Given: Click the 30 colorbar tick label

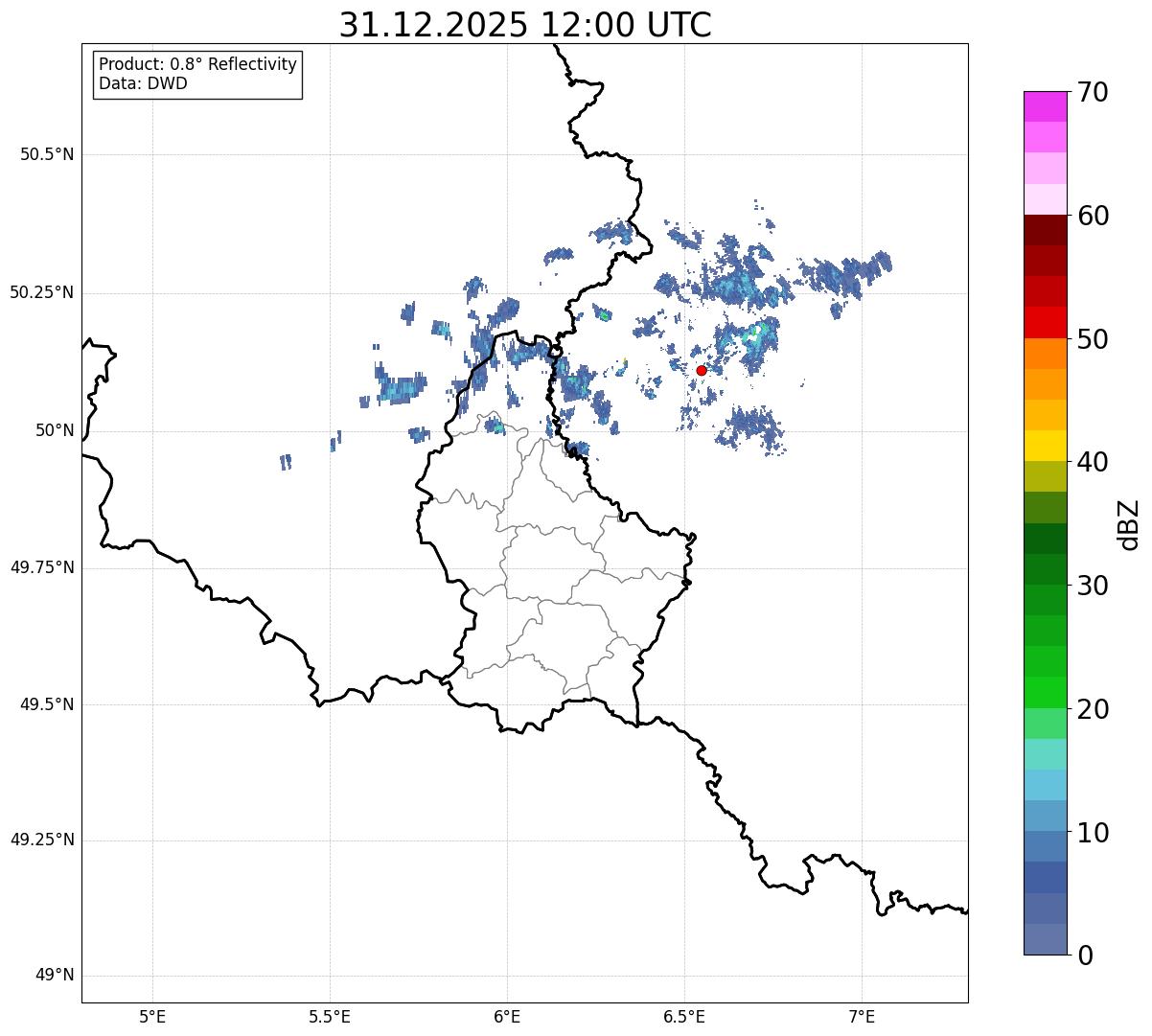Looking at the screenshot, I should click(x=1093, y=586).
